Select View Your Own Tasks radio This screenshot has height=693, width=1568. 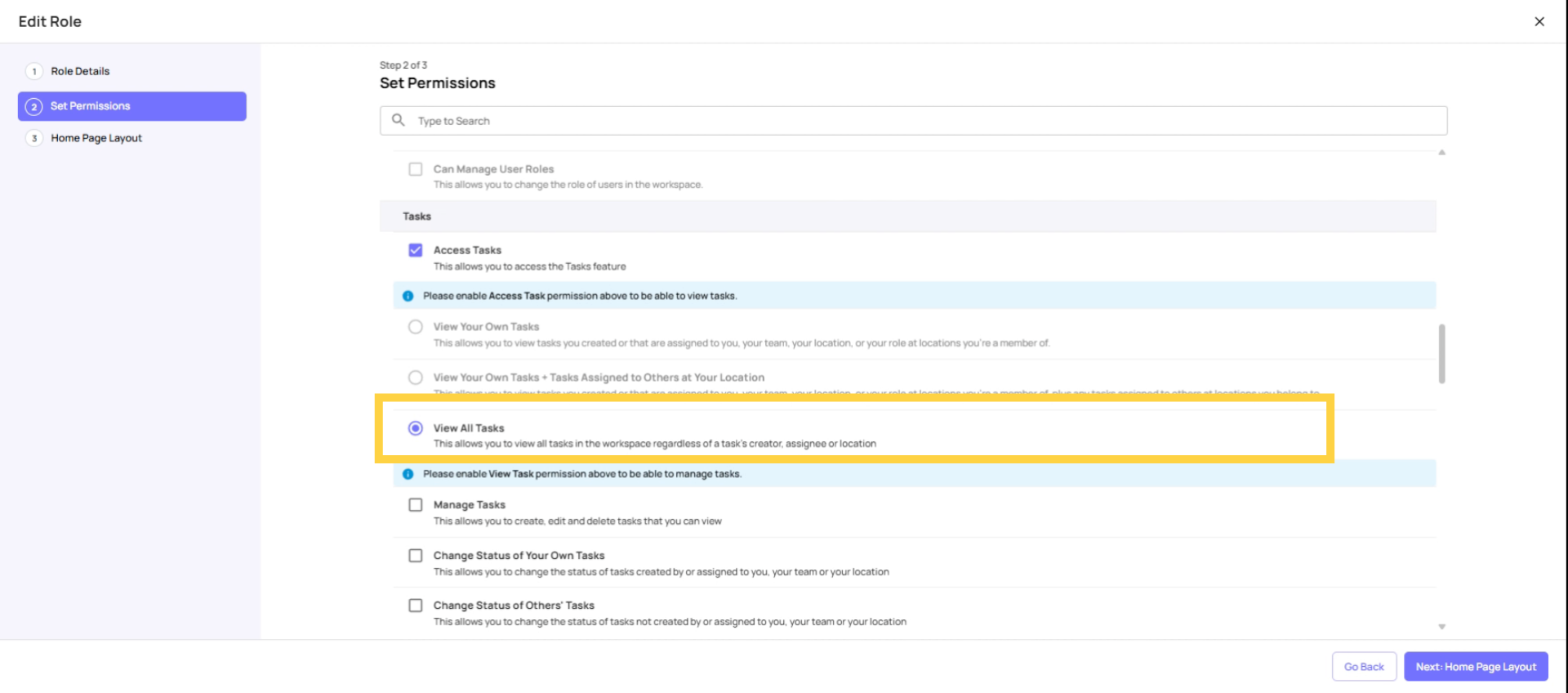click(x=416, y=327)
